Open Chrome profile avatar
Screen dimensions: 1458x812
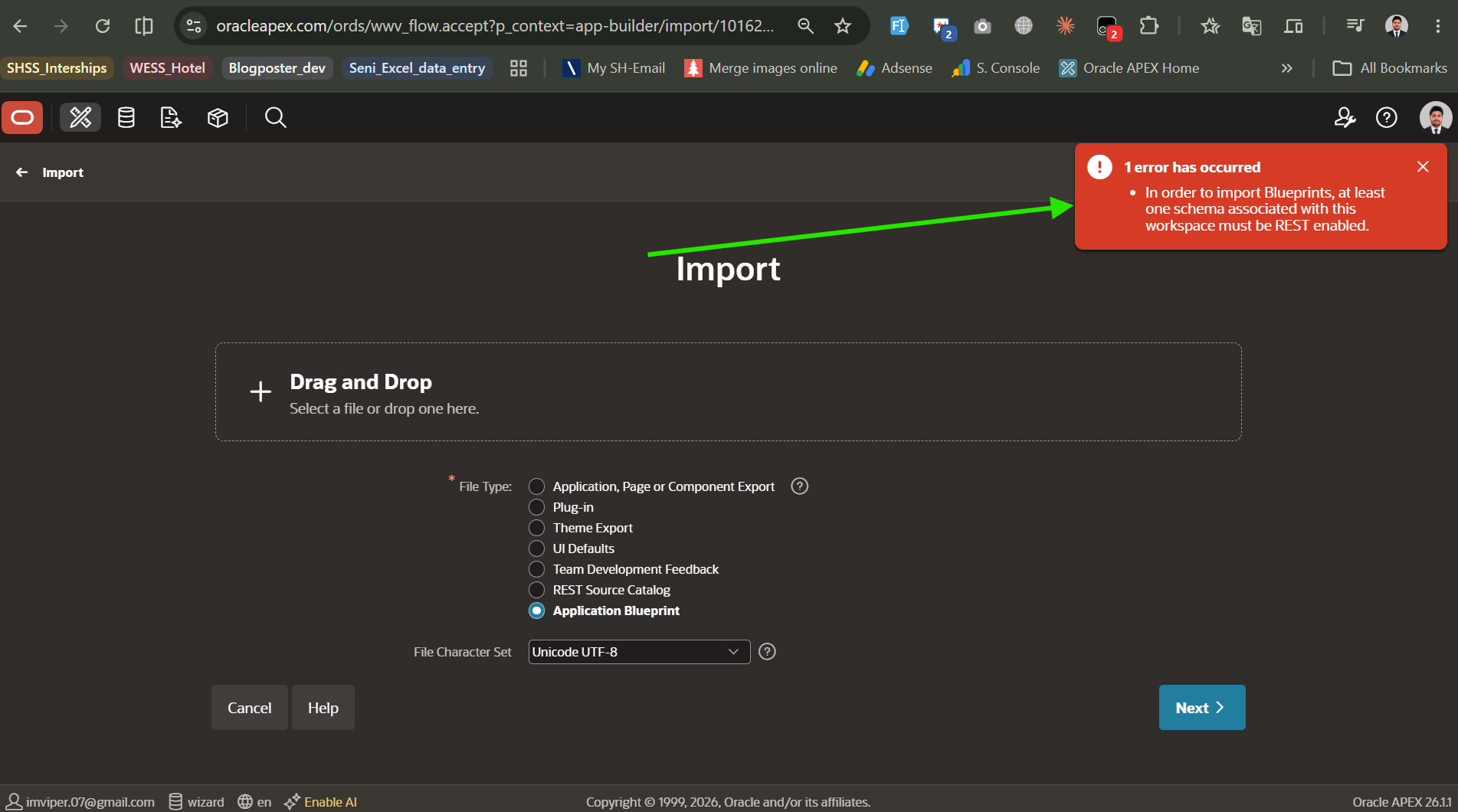(x=1397, y=26)
